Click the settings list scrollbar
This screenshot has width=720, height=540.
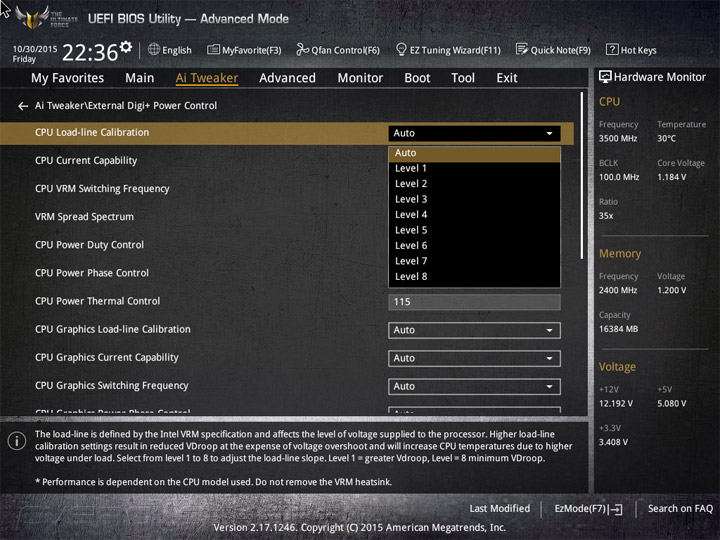pos(582,175)
